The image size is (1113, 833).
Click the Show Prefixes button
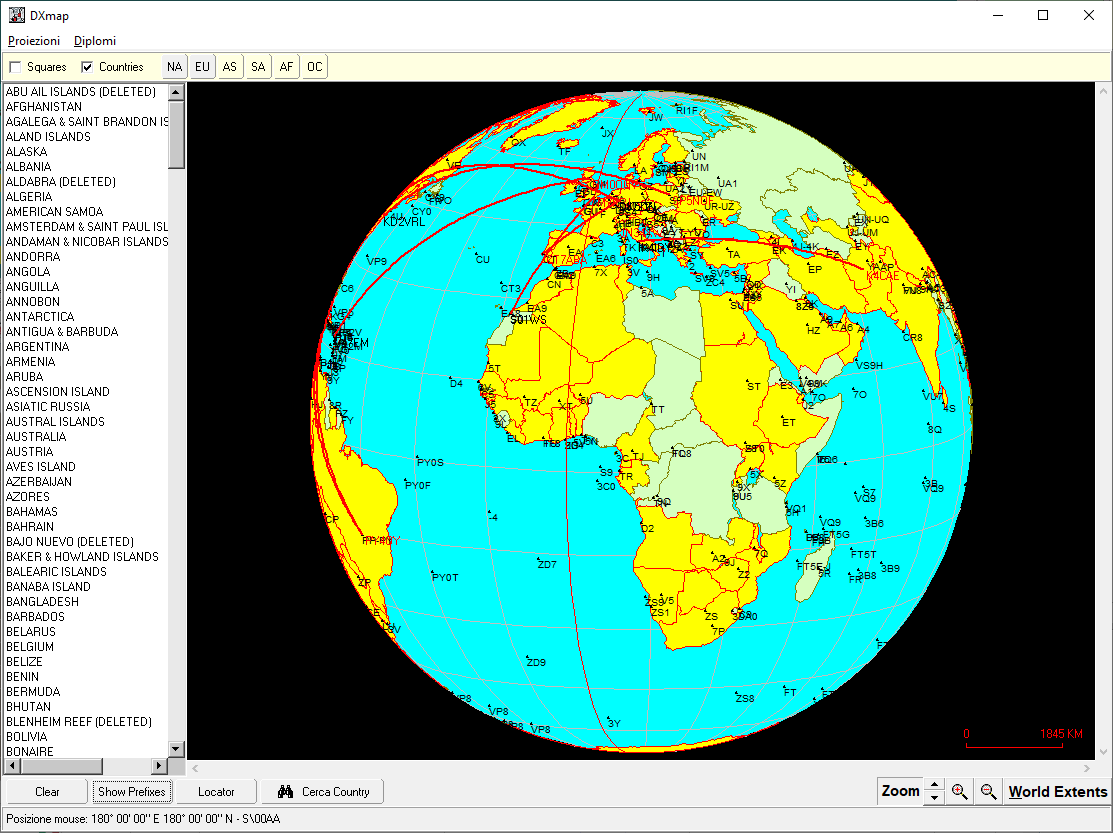(x=131, y=792)
